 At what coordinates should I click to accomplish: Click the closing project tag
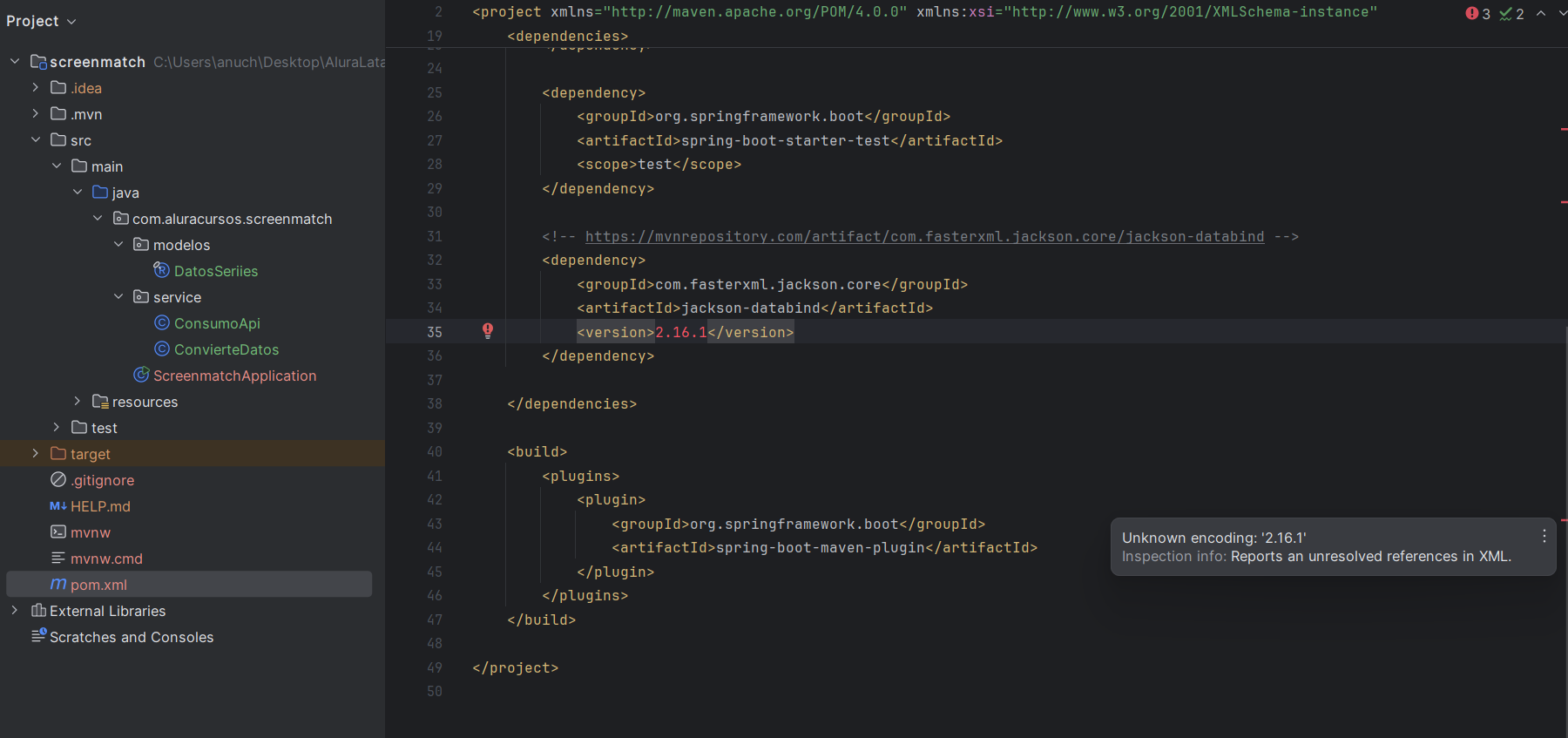coord(515,667)
